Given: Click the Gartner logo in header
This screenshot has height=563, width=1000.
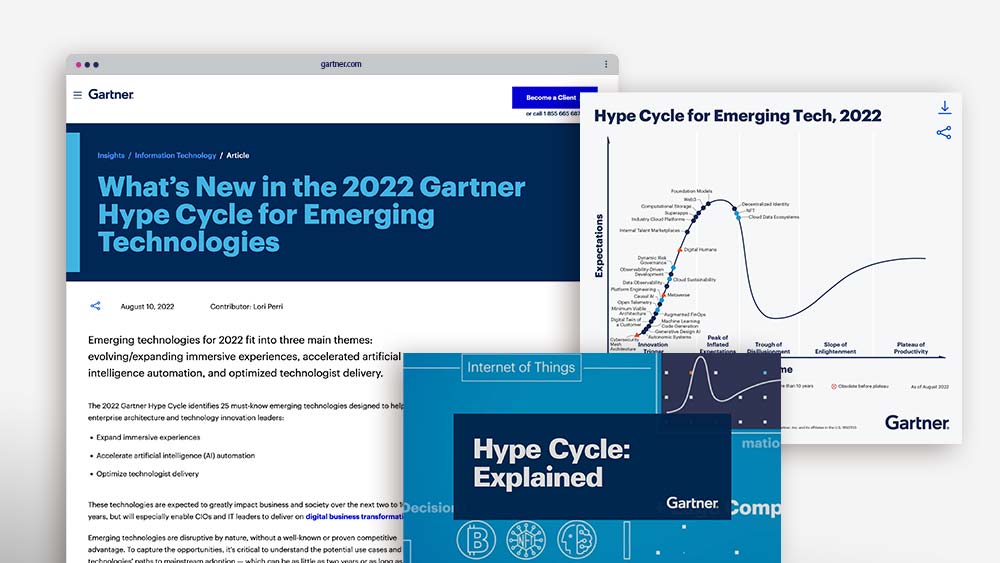Looking at the screenshot, I should click(111, 94).
